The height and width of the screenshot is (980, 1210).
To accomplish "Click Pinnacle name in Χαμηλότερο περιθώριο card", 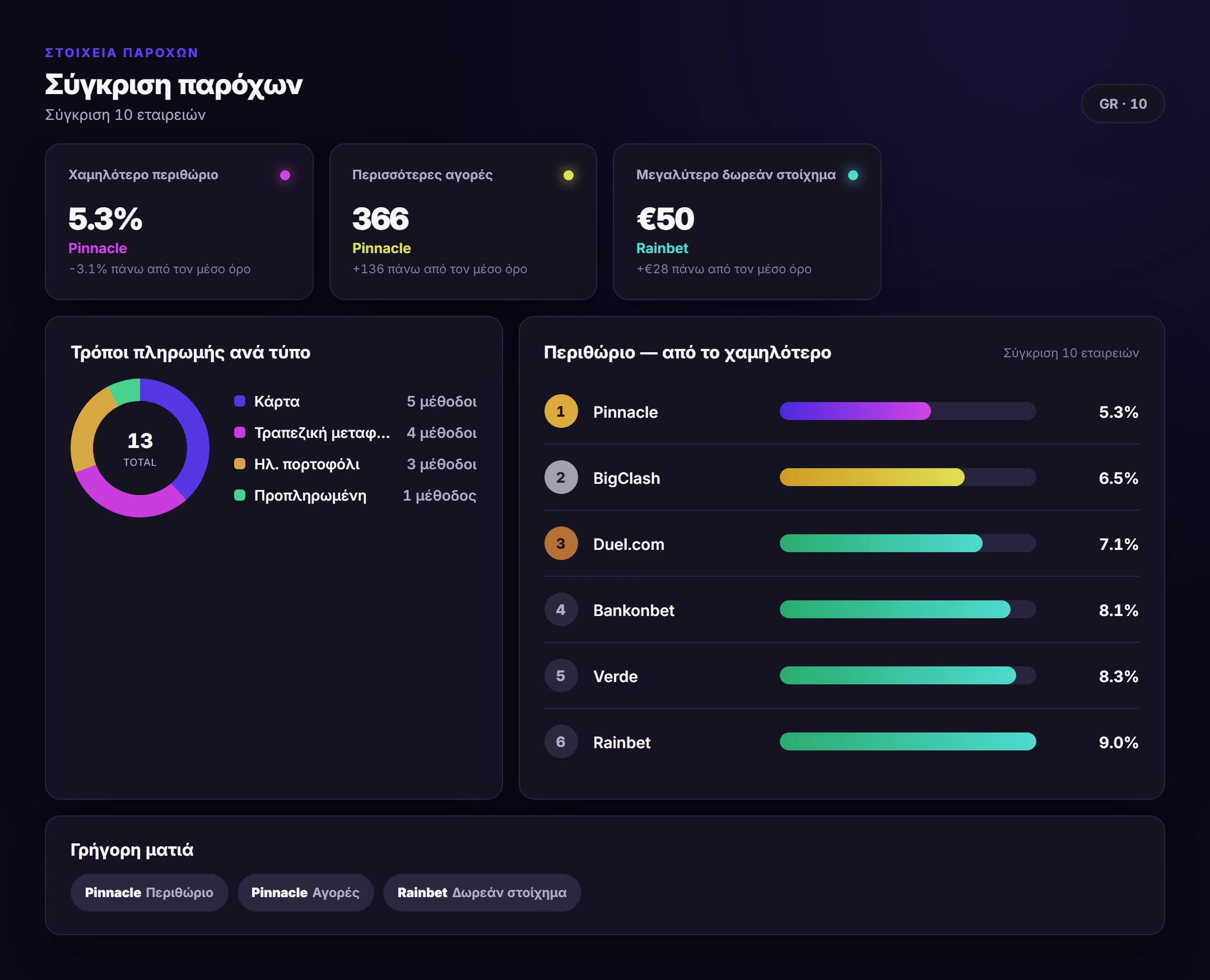I will [97, 249].
